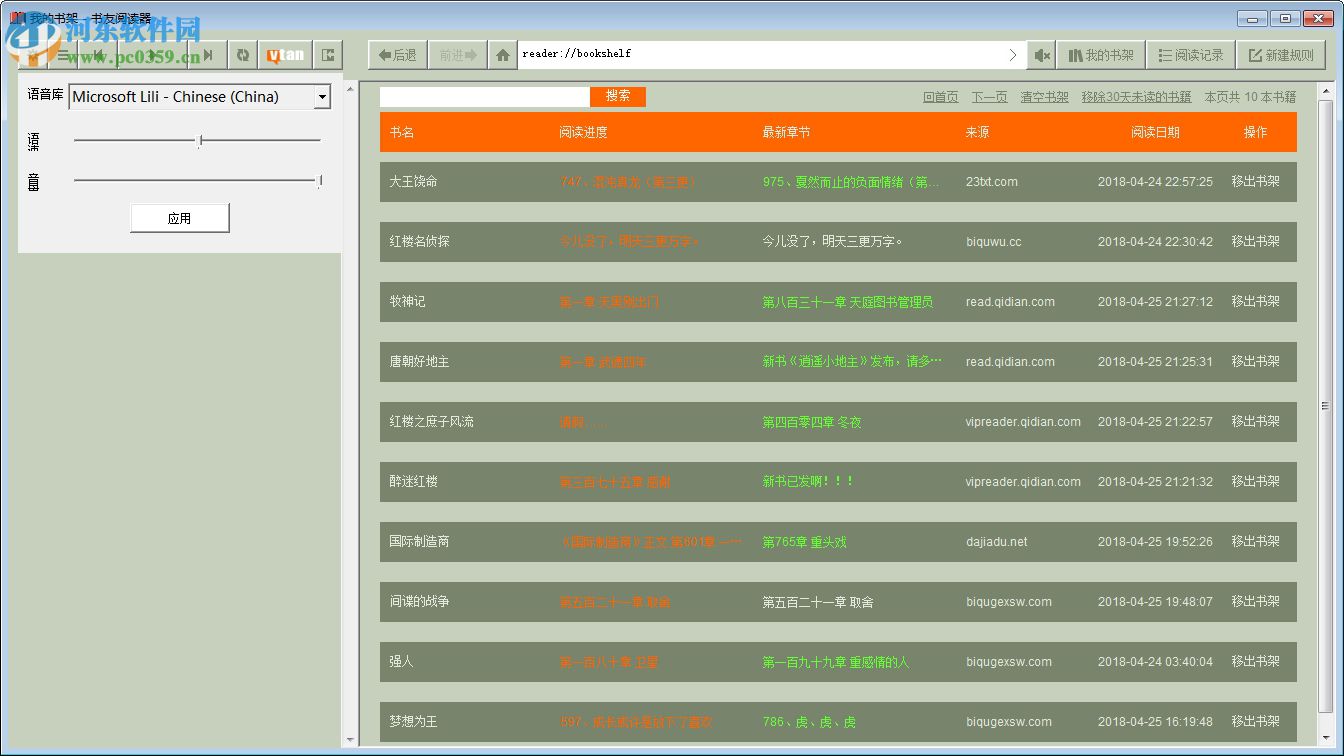Click the 书名 column header
The image size is (1344, 756).
[402, 132]
